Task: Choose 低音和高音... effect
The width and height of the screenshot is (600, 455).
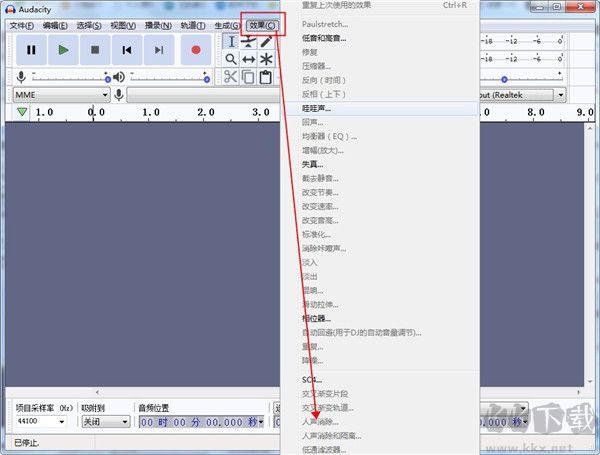Action: pos(380,38)
